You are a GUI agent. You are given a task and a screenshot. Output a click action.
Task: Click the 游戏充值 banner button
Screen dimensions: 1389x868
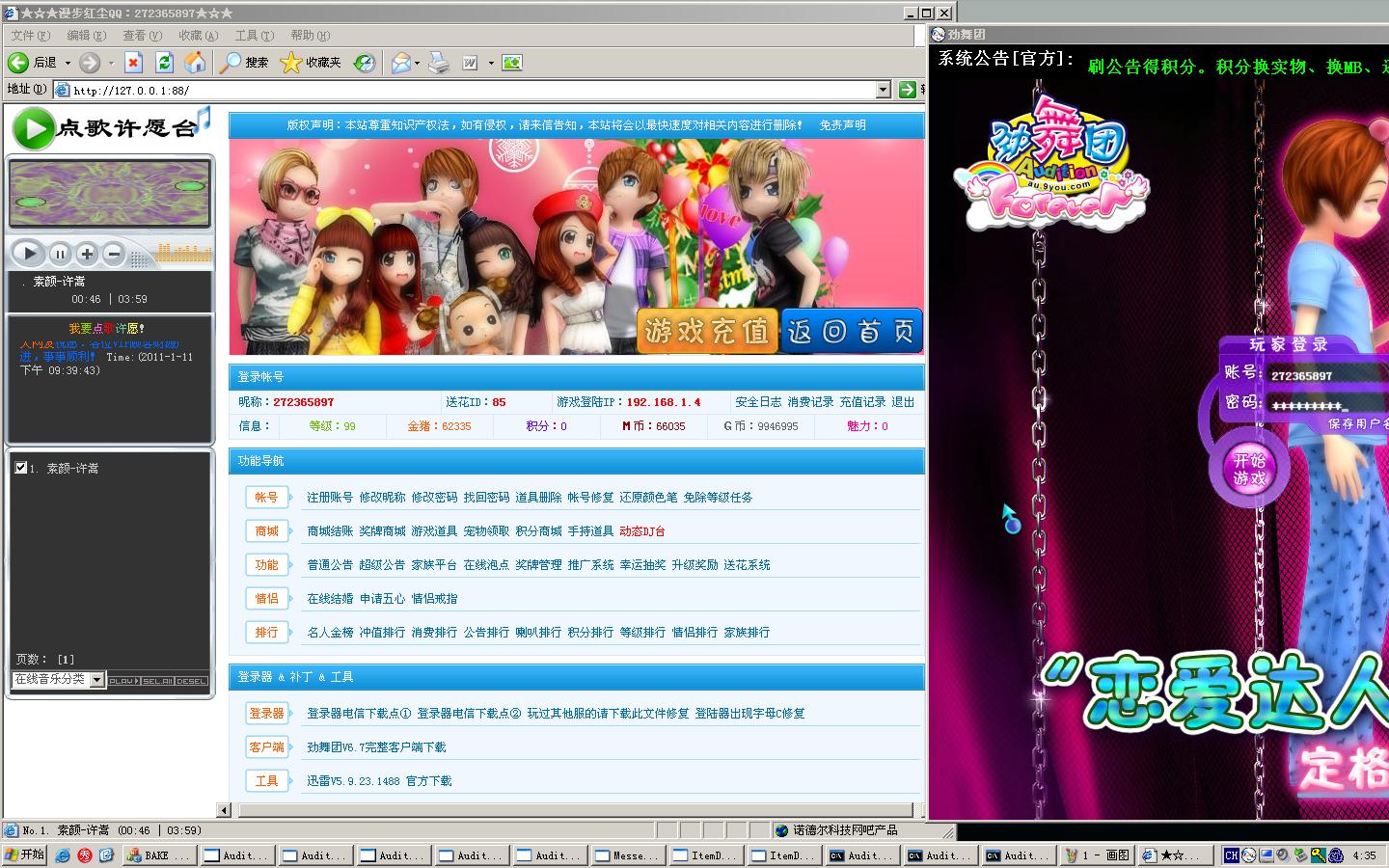pos(707,332)
